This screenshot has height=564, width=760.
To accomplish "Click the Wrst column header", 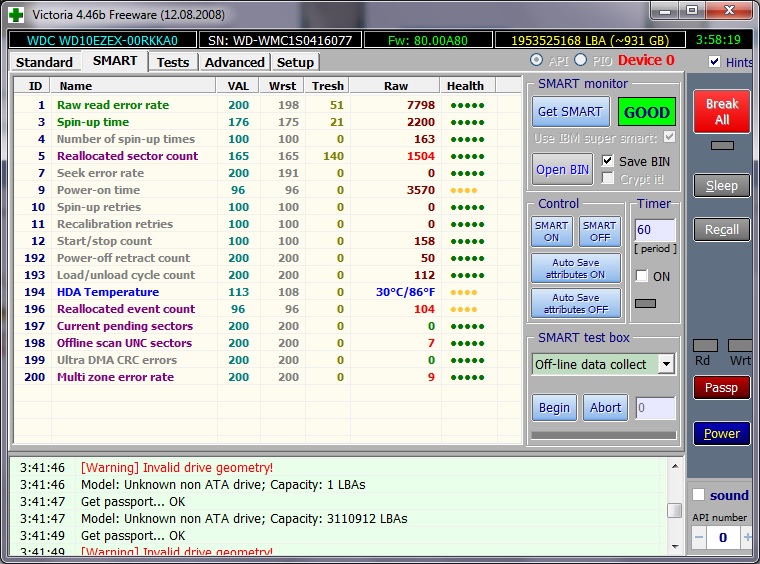I will pyautogui.click(x=282, y=86).
